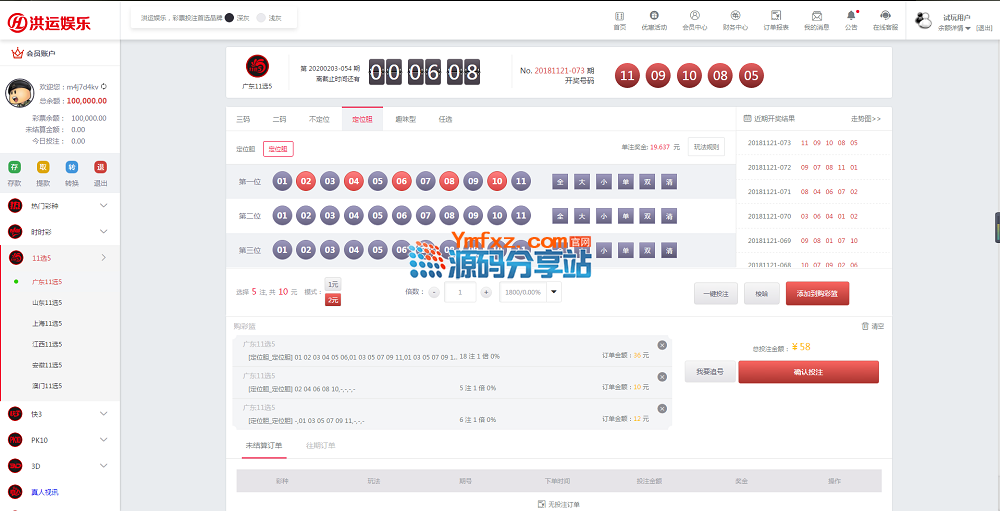Click the green 存款 deposit icon
The image size is (1000, 511).
click(x=14, y=168)
